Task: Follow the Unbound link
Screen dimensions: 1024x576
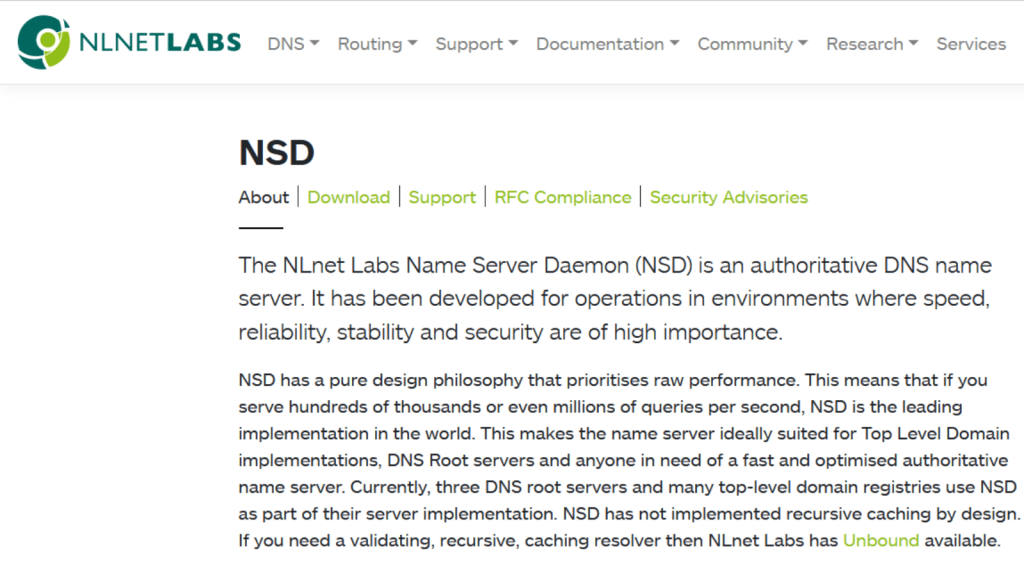Action: (x=881, y=541)
